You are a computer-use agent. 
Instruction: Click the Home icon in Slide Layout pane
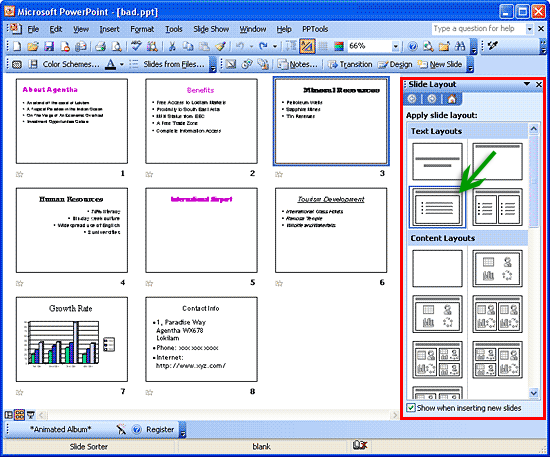point(452,99)
